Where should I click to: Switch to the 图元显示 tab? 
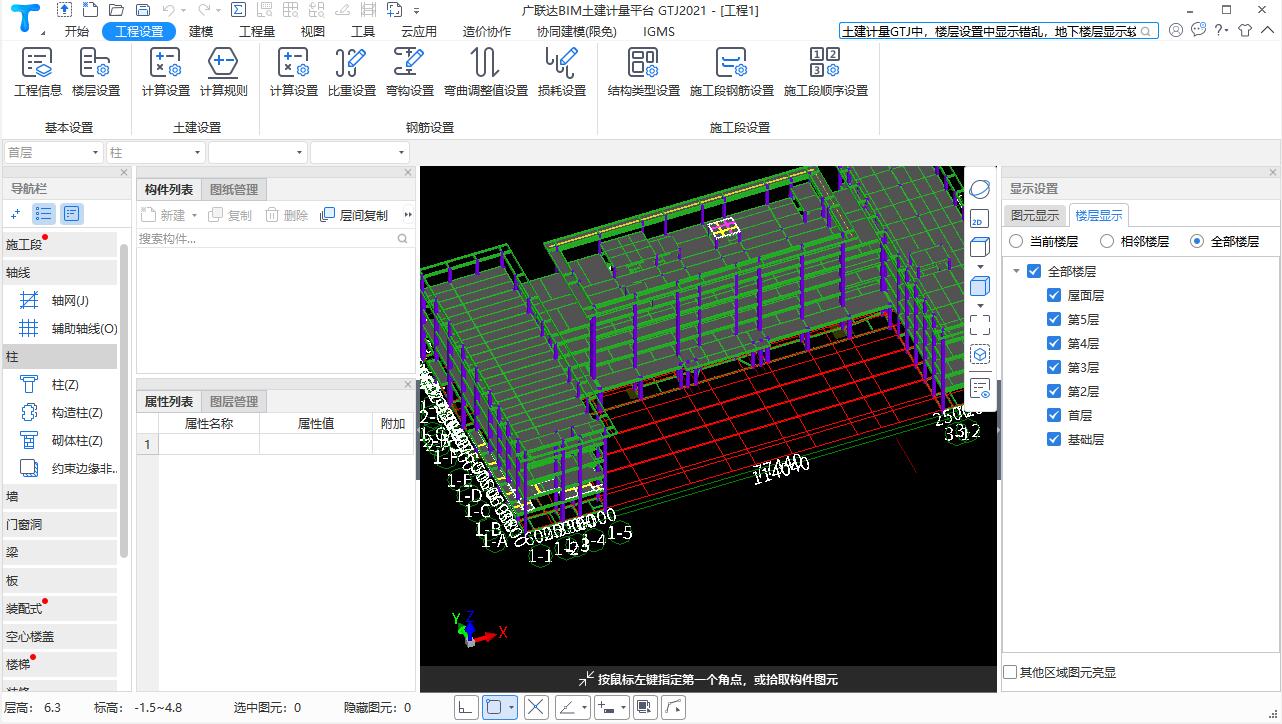(x=1034, y=215)
